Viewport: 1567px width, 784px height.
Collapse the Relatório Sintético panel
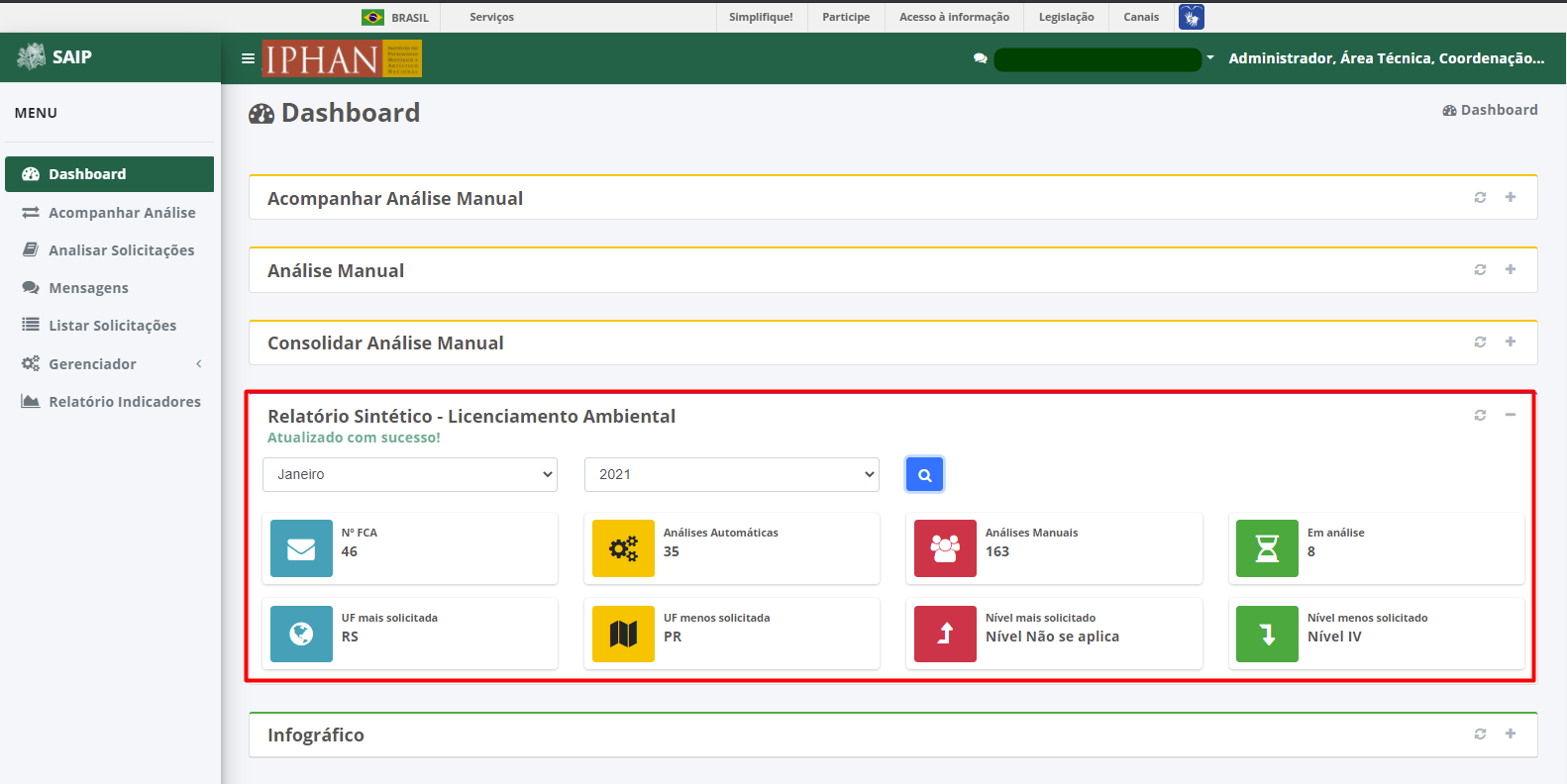1511,415
